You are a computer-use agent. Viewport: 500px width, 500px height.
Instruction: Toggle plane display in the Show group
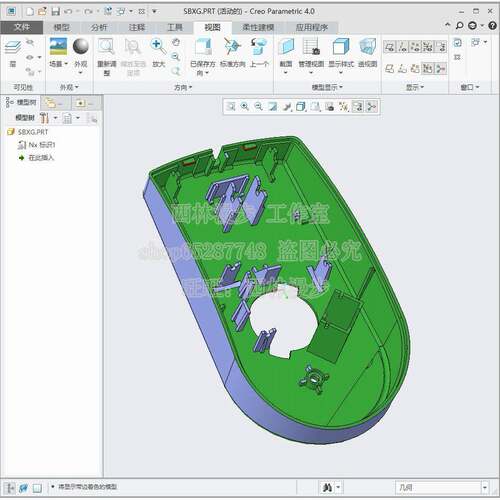tap(390, 47)
